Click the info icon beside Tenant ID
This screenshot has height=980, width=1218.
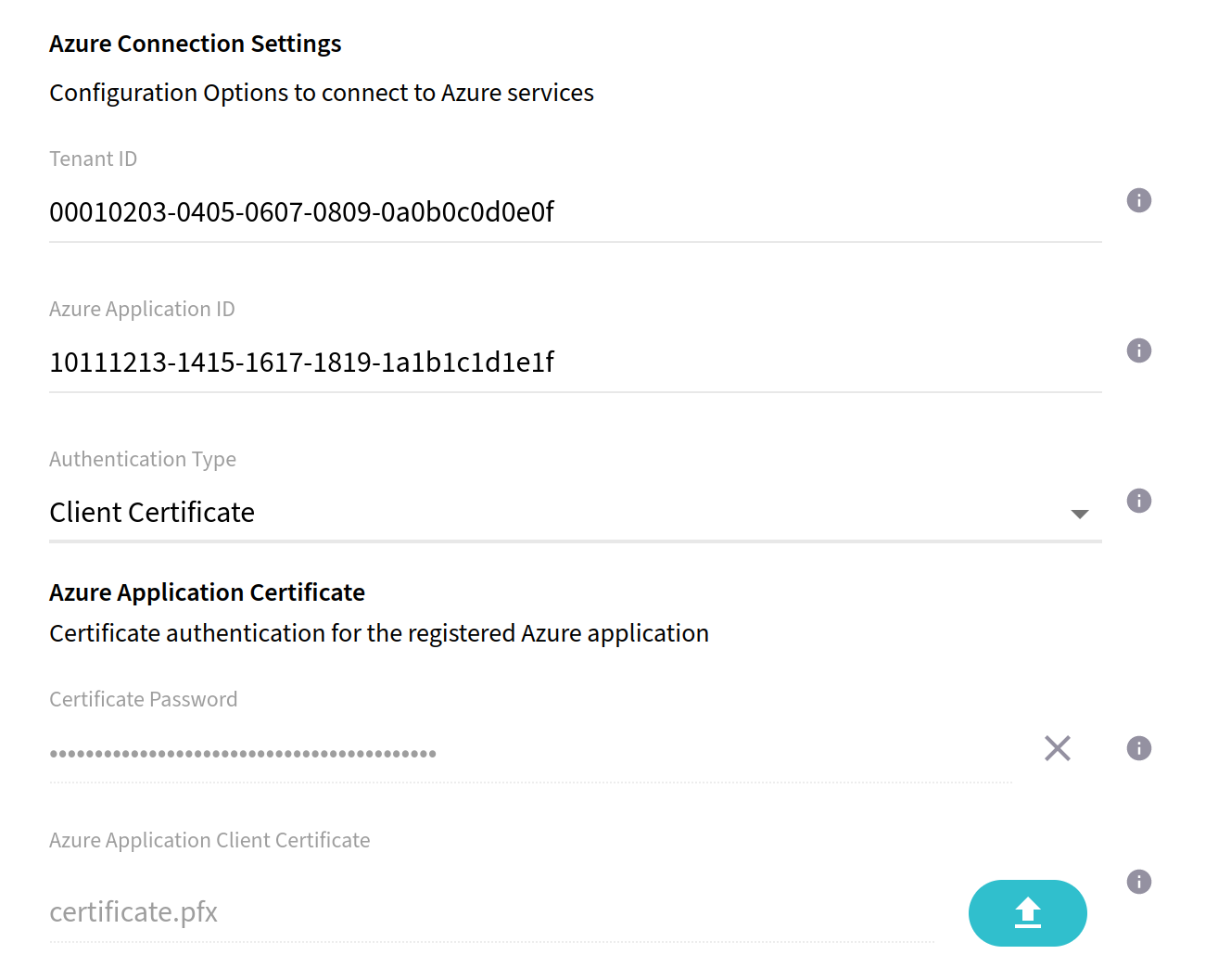[1138, 200]
